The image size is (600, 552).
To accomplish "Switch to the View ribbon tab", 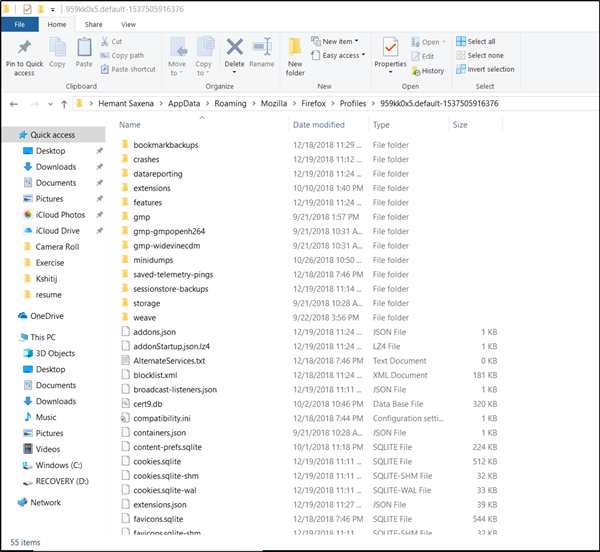I will 129,24.
